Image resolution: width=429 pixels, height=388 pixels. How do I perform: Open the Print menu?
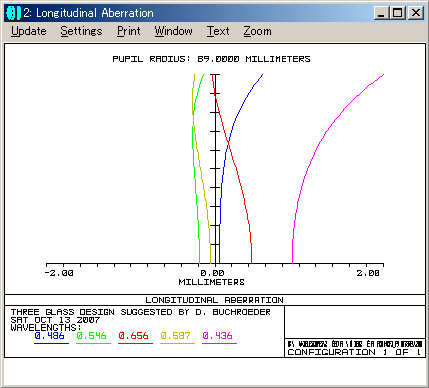pos(129,31)
